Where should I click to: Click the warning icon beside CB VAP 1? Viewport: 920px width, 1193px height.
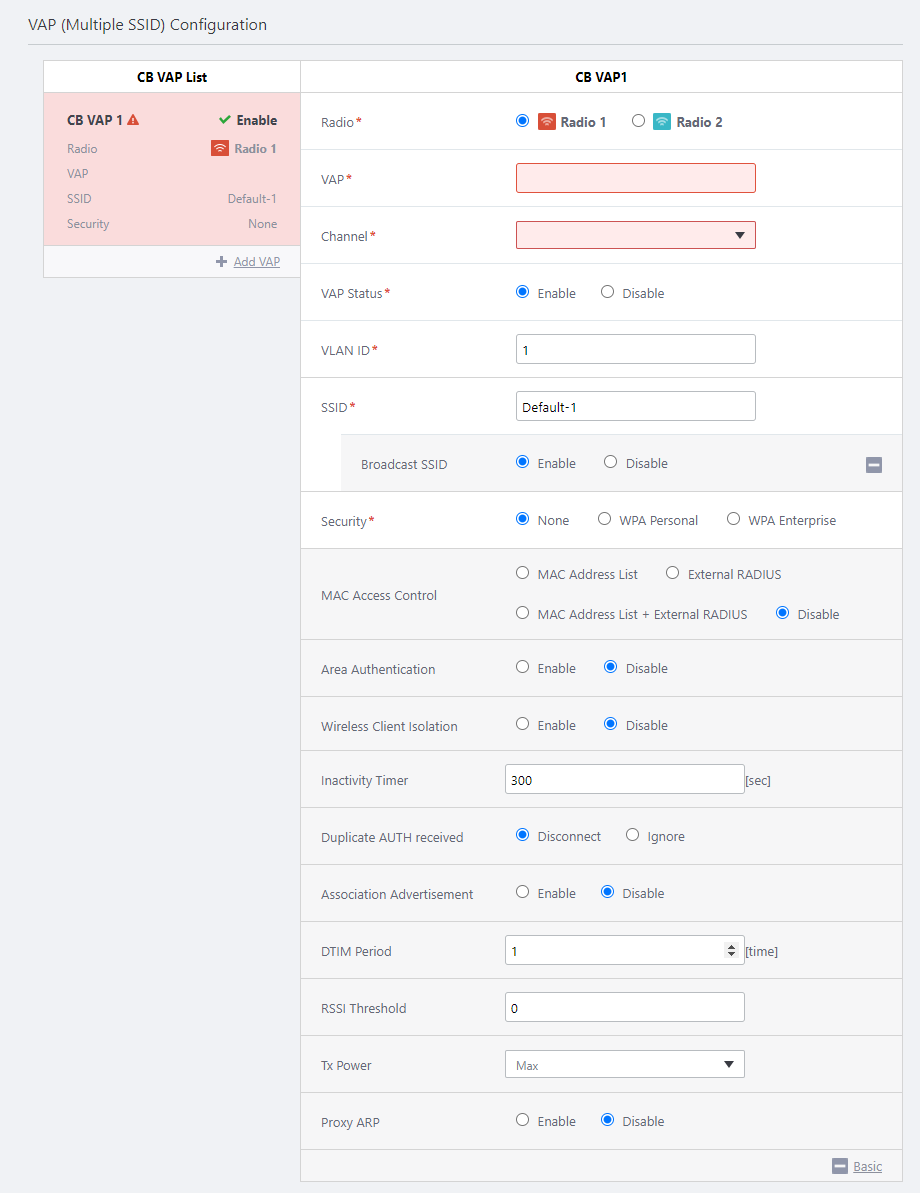[133, 120]
